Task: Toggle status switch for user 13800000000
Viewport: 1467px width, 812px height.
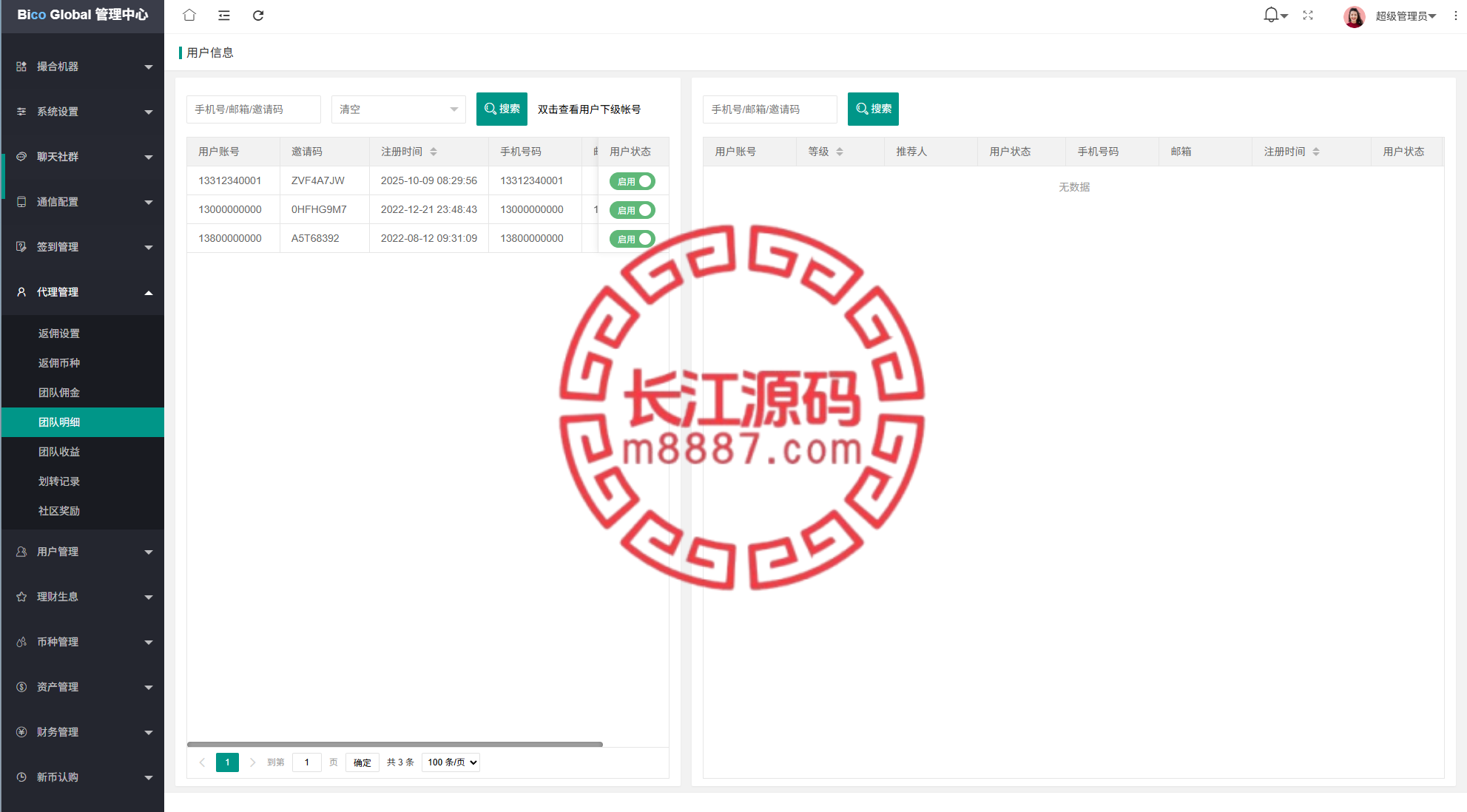Action: point(633,239)
